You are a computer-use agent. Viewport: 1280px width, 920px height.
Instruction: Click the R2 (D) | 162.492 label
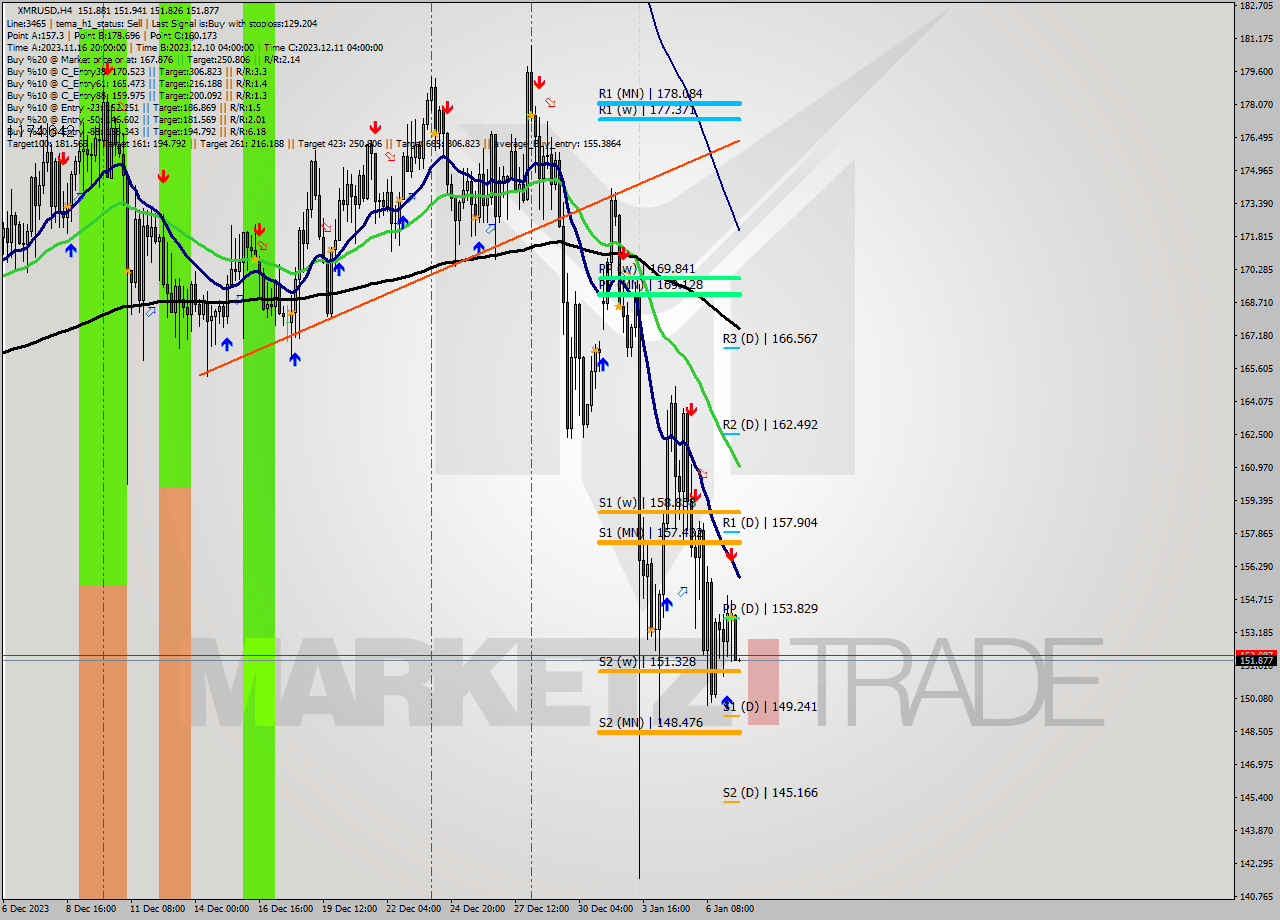pyautogui.click(x=770, y=425)
